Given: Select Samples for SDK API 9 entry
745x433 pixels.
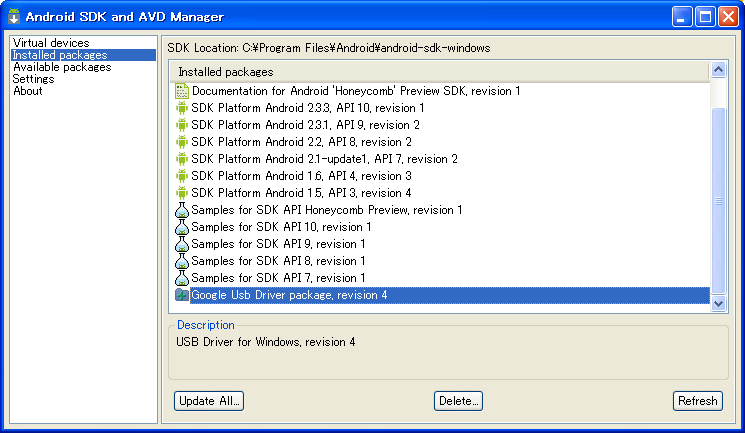Looking at the screenshot, I should tap(278, 244).
